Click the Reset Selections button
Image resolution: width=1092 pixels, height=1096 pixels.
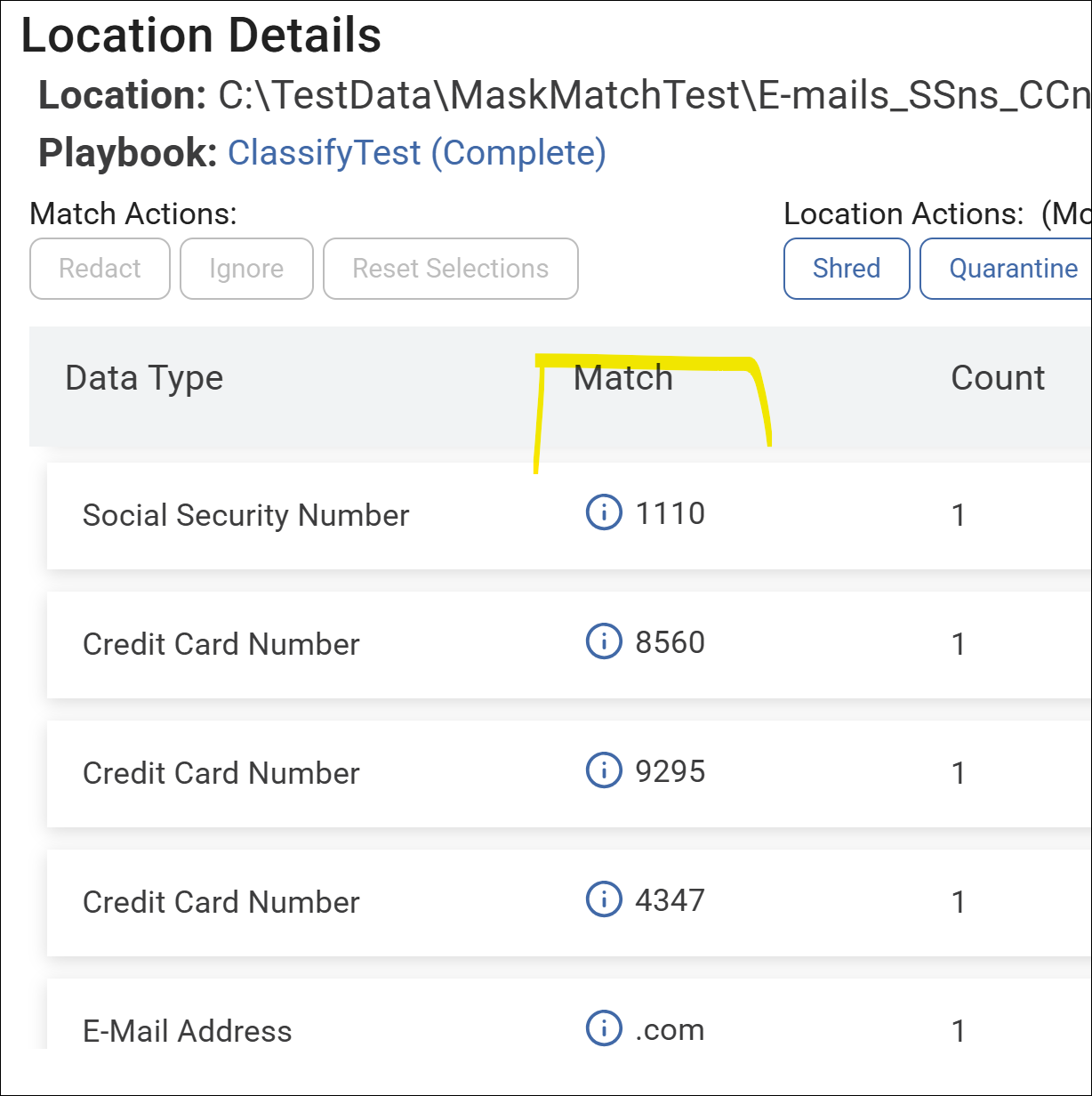tap(450, 269)
